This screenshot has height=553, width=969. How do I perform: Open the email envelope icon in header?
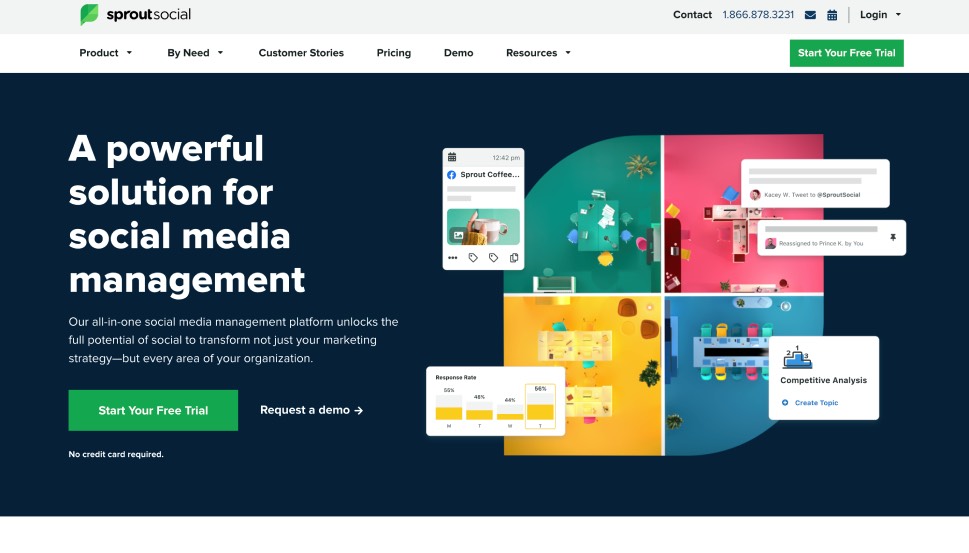(x=810, y=15)
